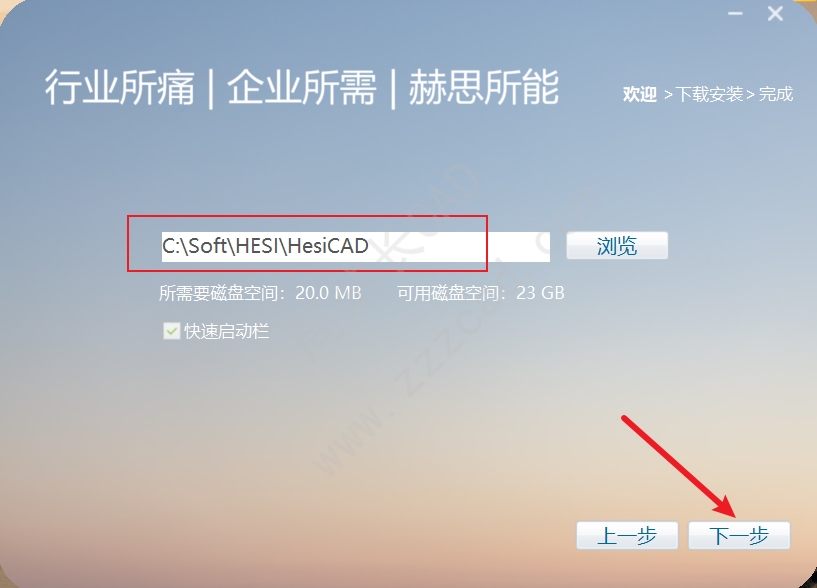Screen dimensions: 817x588
Task: Select the 欢迎 step in breadcrumb
Action: pyautogui.click(x=639, y=94)
